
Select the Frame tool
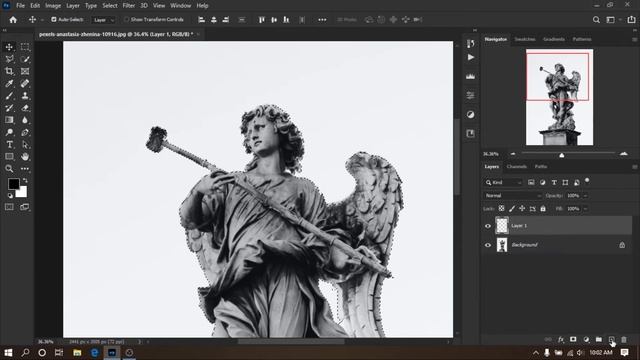(25, 71)
